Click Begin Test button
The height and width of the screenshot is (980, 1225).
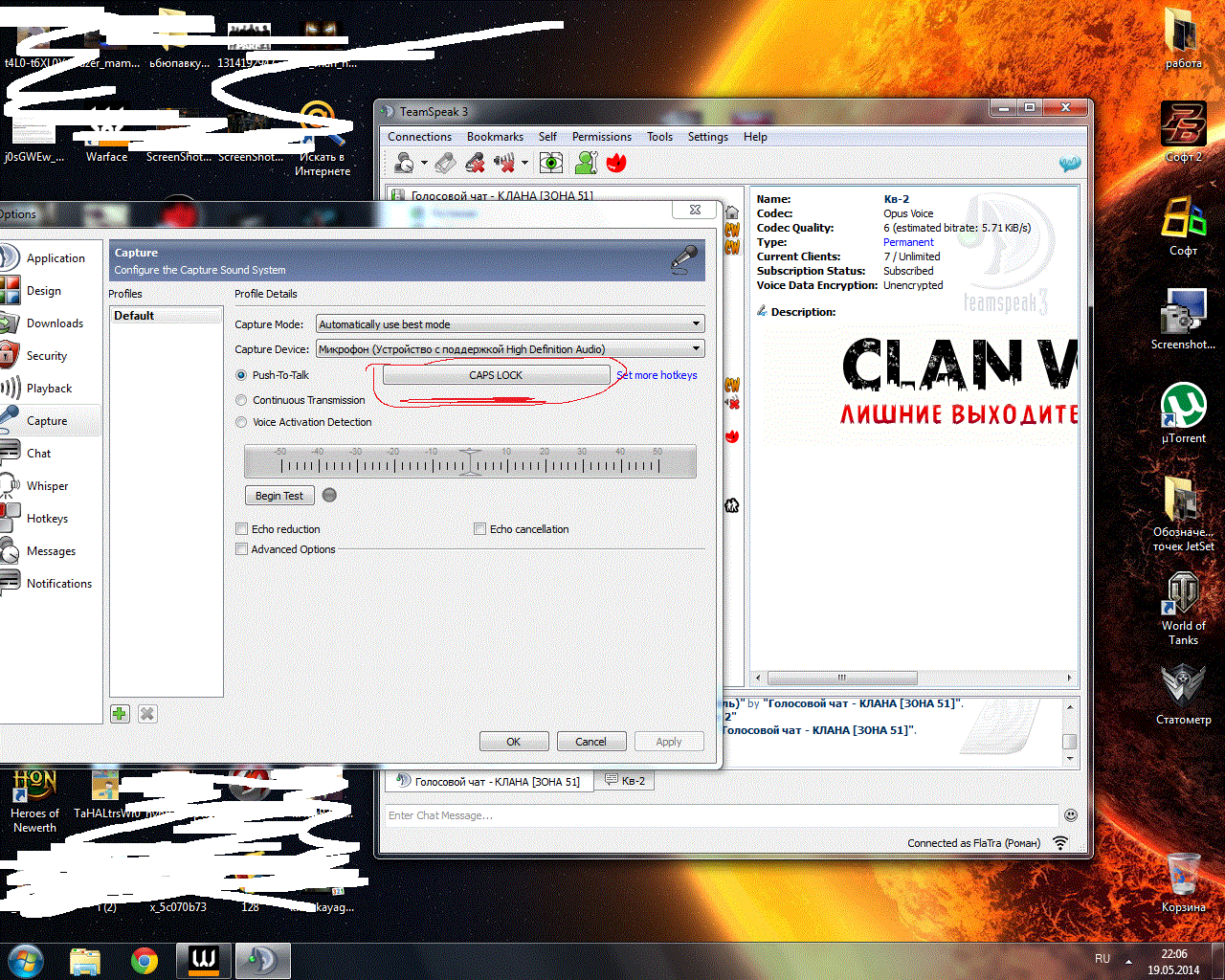coord(279,496)
